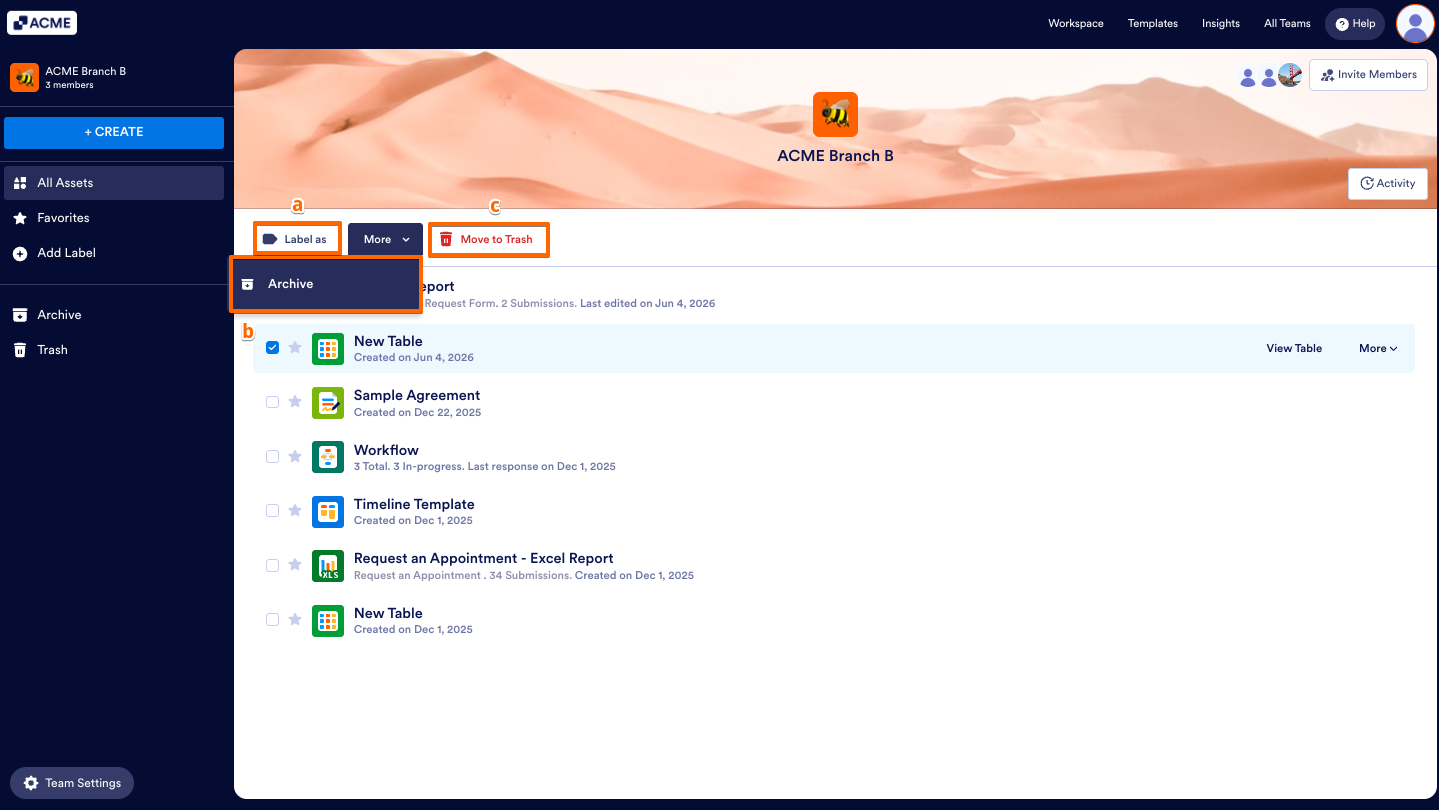This screenshot has width=1439, height=810.
Task: Click the star icon beside Favorites
Action: pos(20,218)
